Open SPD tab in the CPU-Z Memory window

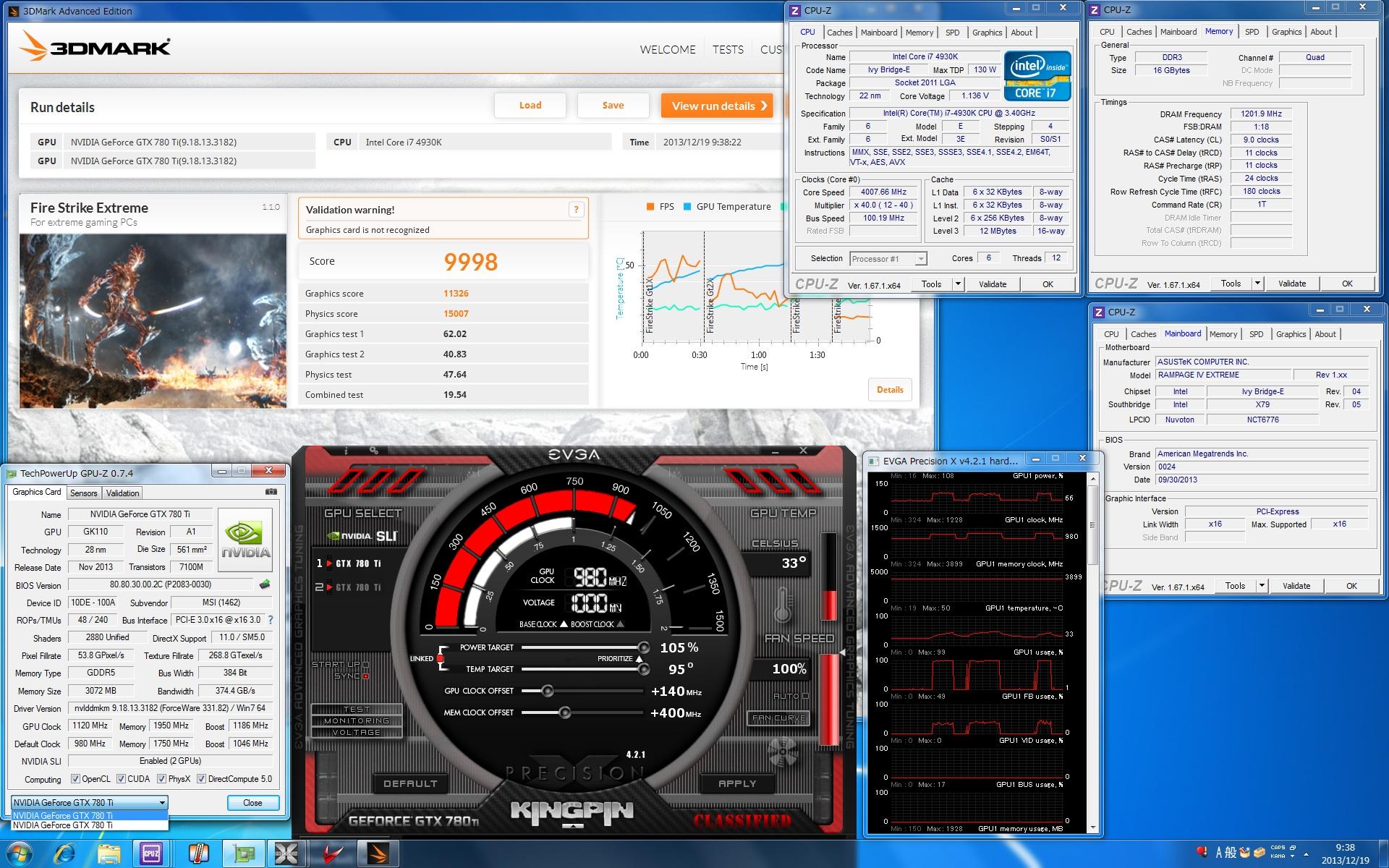1252,32
